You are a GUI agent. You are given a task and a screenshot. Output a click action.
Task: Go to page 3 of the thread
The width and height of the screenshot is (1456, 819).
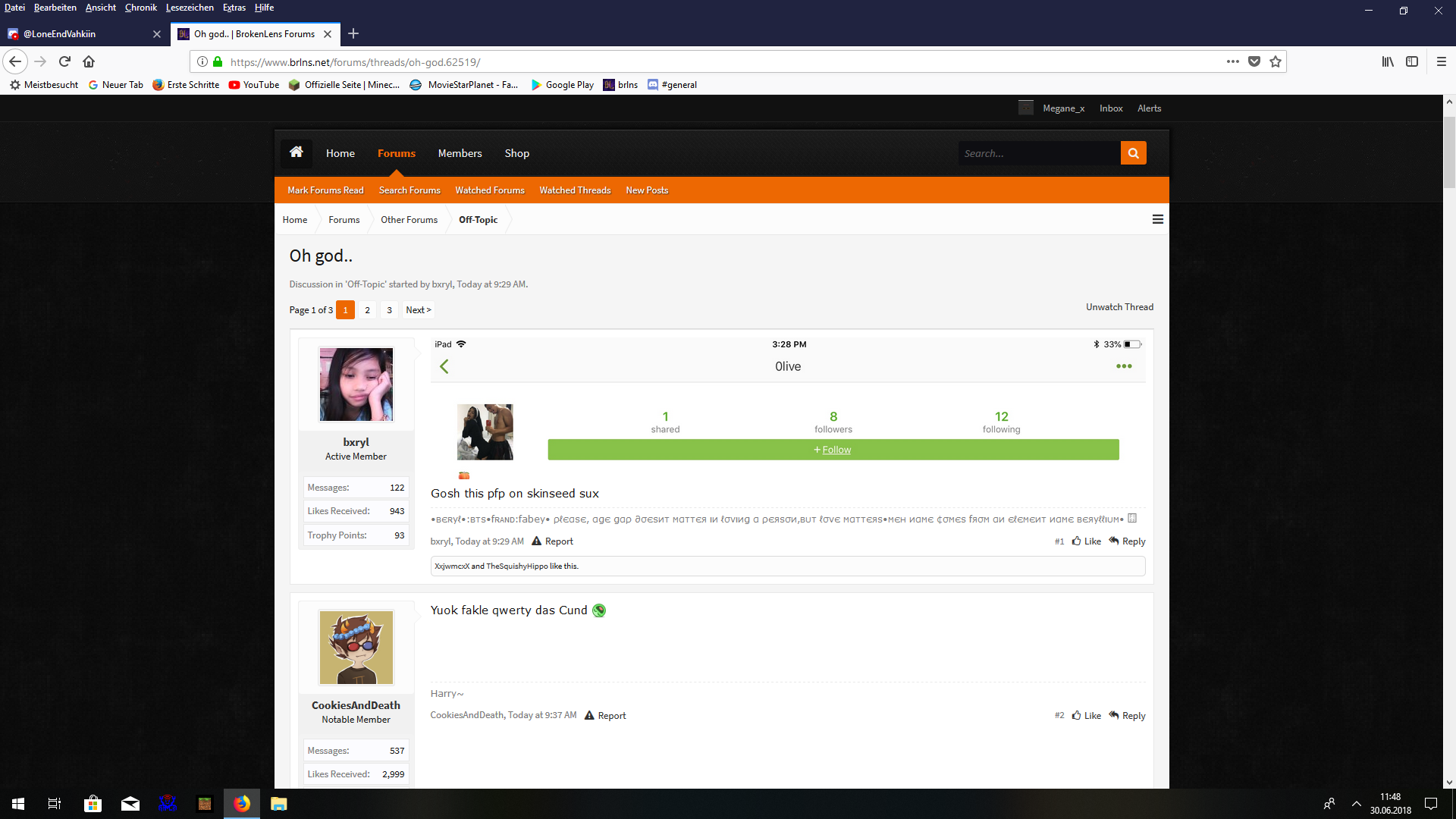coord(389,310)
